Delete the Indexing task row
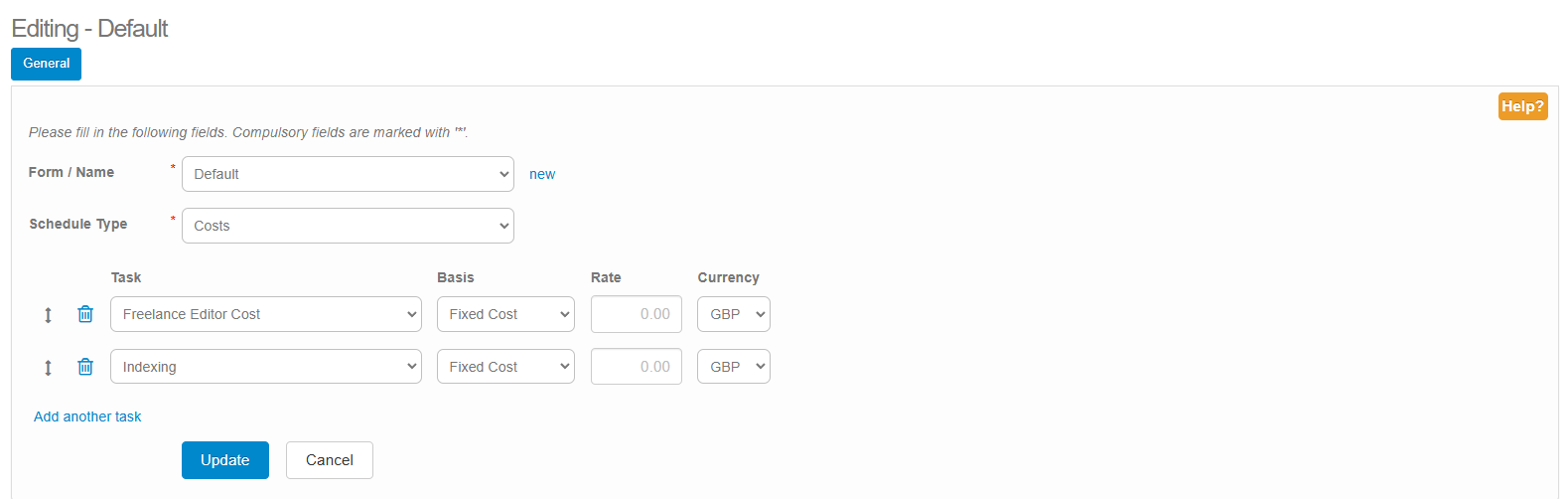This screenshot has height=499, width=1568. 85,367
